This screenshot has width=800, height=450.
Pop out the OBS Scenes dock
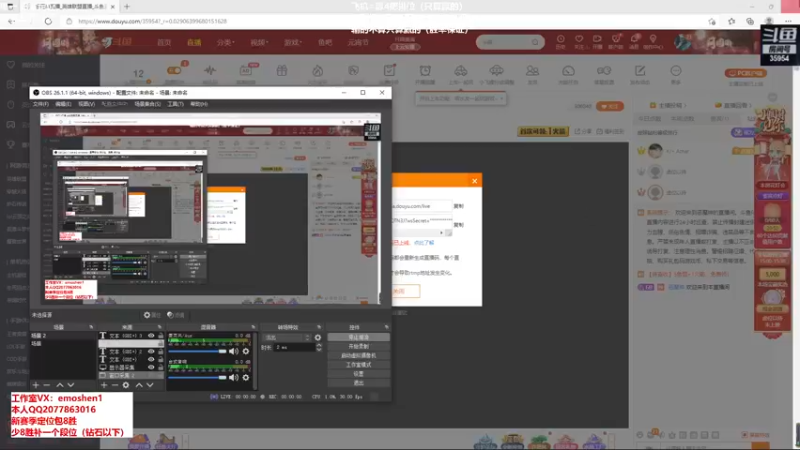click(x=91, y=327)
